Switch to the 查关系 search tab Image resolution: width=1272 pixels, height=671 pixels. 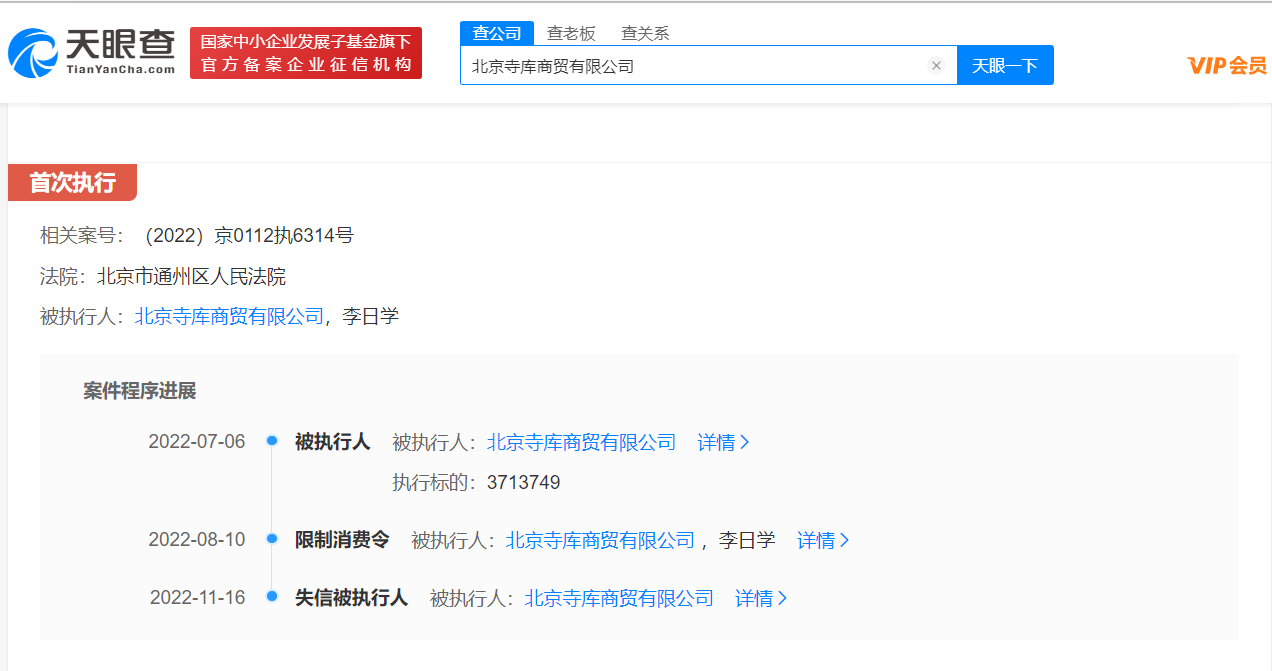point(645,33)
